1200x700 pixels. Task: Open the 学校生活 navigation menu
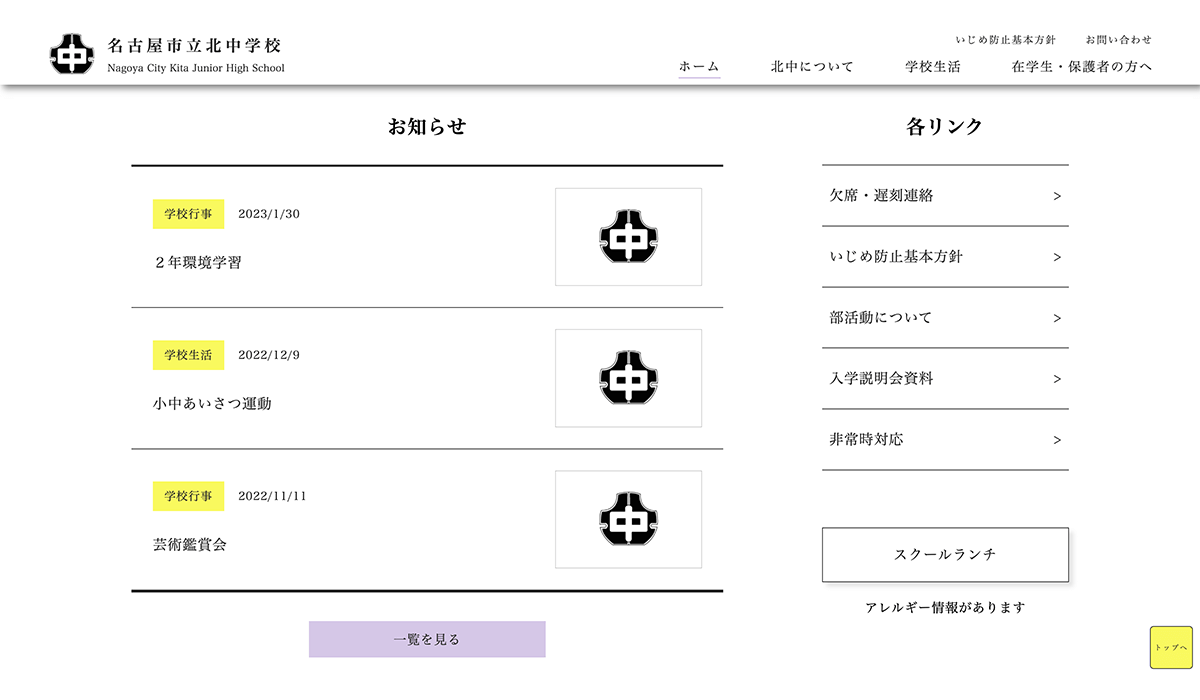pos(934,66)
